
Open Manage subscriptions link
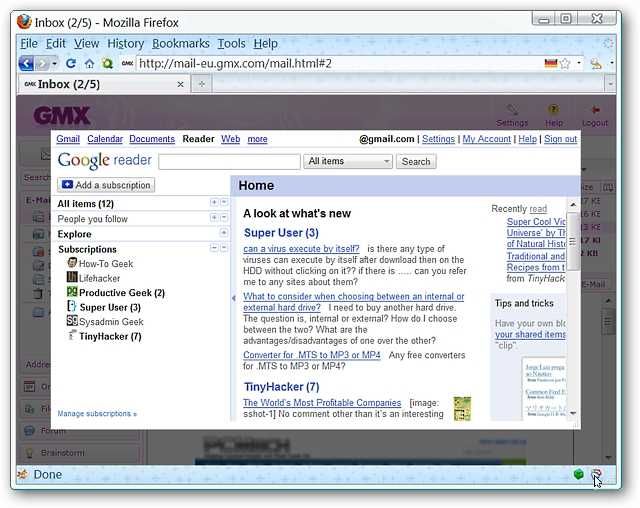[97, 413]
